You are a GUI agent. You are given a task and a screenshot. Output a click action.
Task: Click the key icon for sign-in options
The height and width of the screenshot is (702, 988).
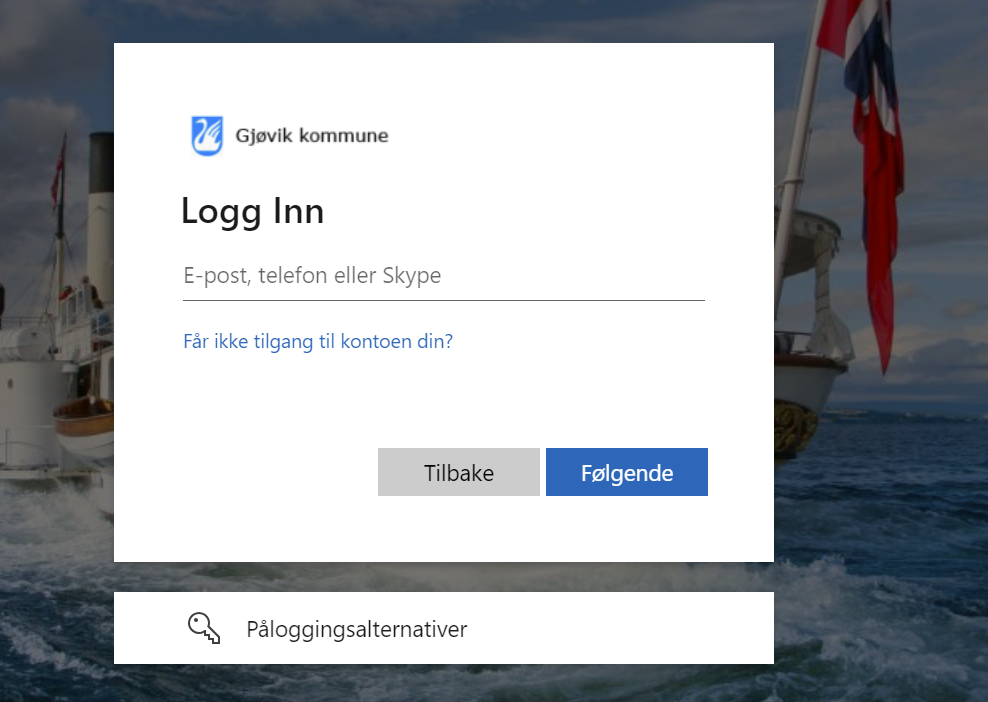pyautogui.click(x=204, y=628)
